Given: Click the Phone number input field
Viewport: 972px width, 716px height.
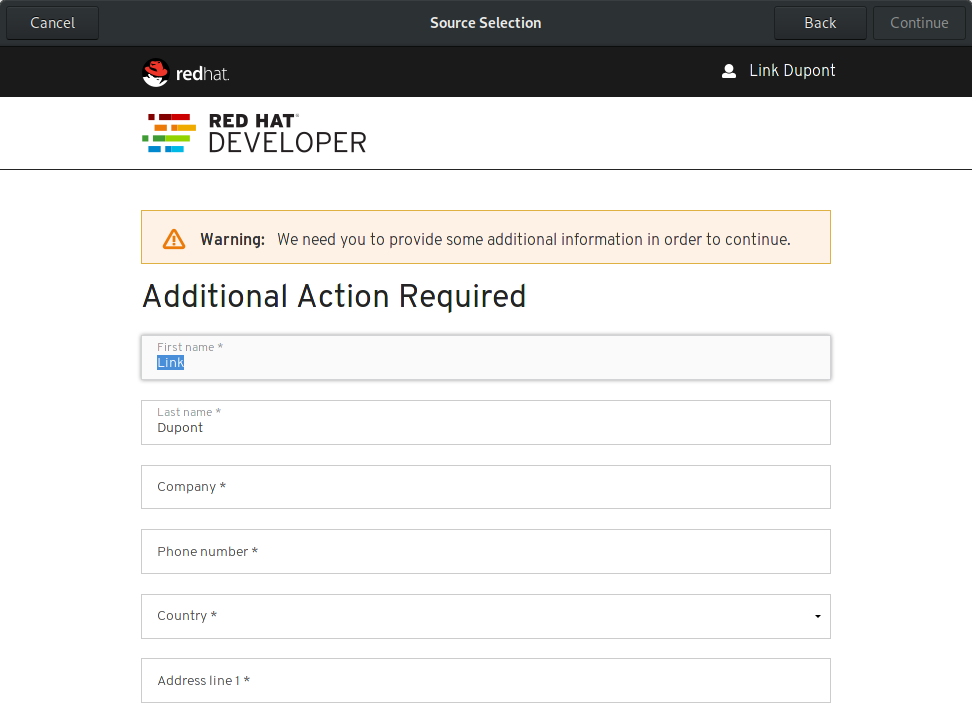Looking at the screenshot, I should (x=485, y=552).
